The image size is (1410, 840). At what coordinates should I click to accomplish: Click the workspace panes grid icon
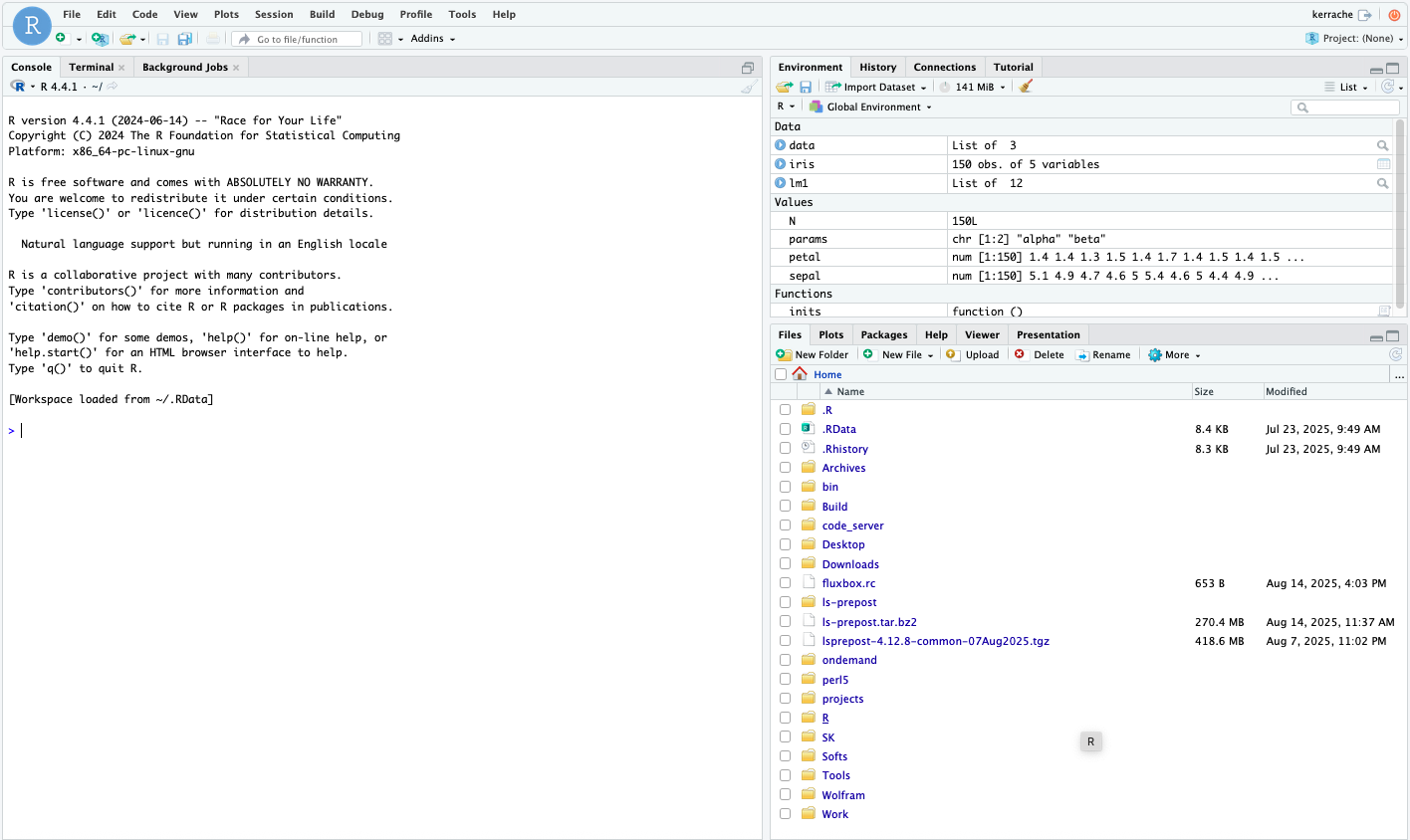[x=385, y=39]
